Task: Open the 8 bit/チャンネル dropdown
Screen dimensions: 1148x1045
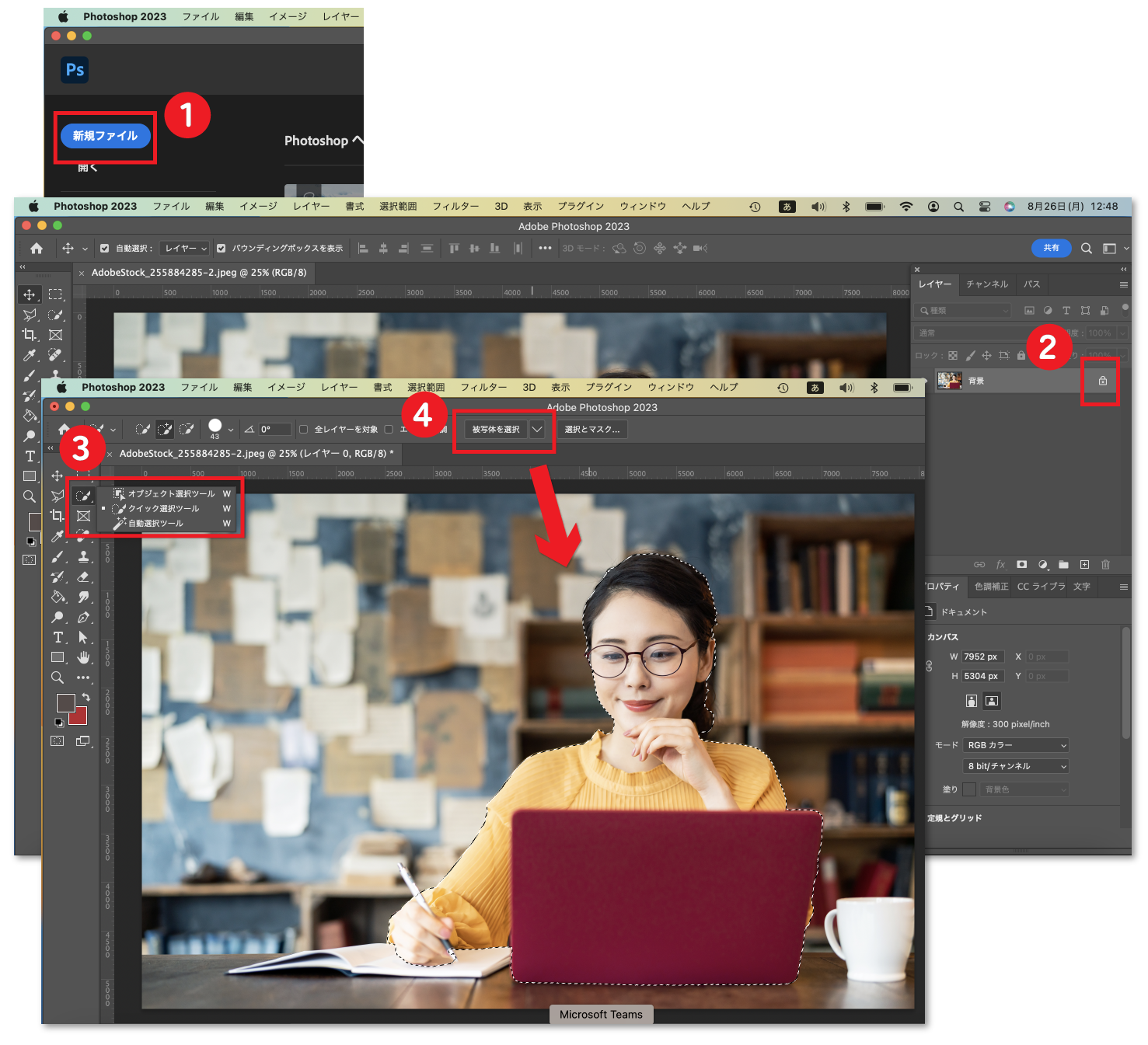Action: [1016, 766]
